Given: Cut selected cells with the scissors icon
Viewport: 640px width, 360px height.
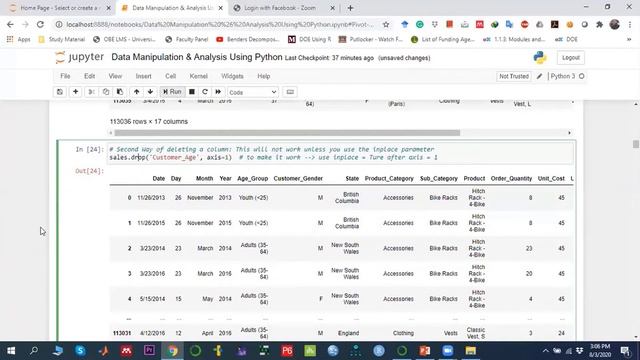Looking at the screenshot, I should [91, 92].
